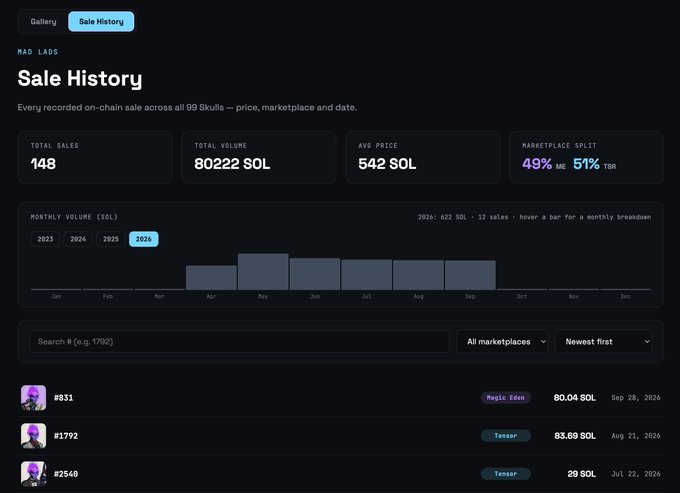Click the 29 SOL price
This screenshot has width=680, height=493.
(x=582, y=474)
